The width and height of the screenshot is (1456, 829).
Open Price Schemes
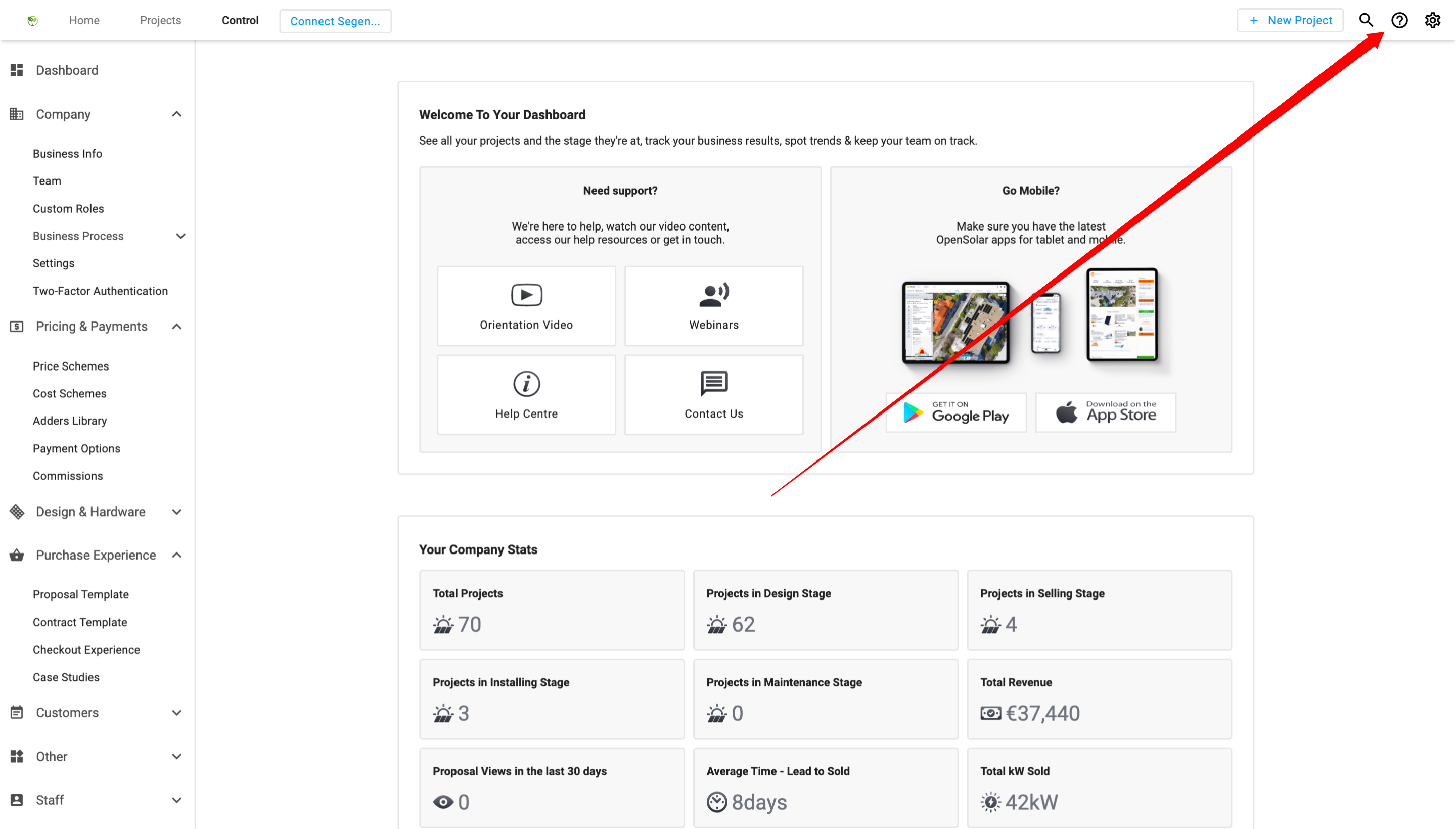pyautogui.click(x=71, y=366)
